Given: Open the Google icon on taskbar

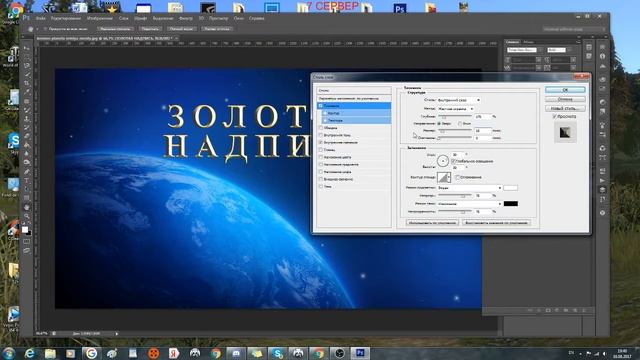Looking at the screenshot, I should coord(91,353).
